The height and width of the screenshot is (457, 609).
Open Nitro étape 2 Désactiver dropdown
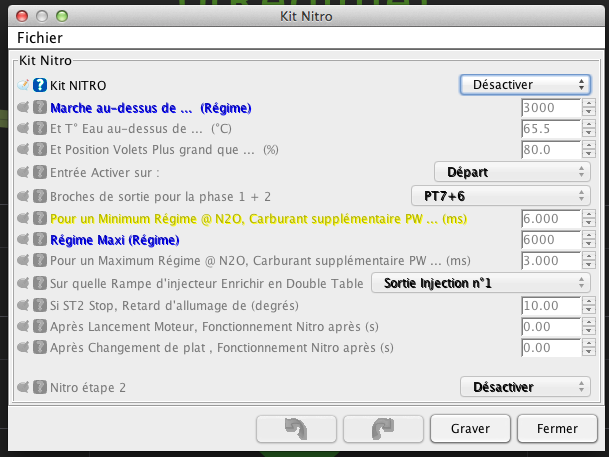point(525,387)
